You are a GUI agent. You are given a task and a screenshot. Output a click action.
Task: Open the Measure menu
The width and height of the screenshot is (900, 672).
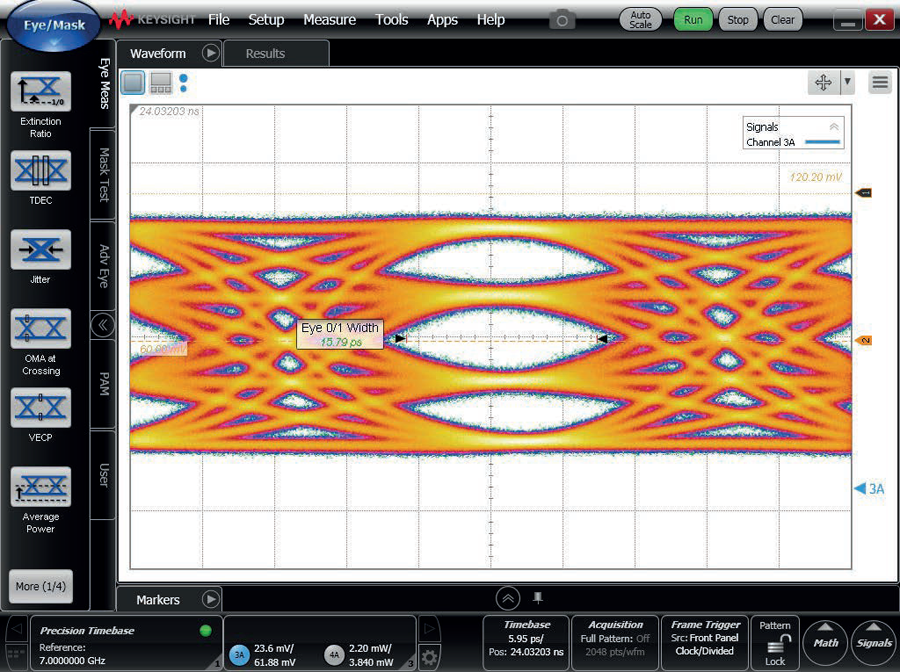[x=329, y=20]
